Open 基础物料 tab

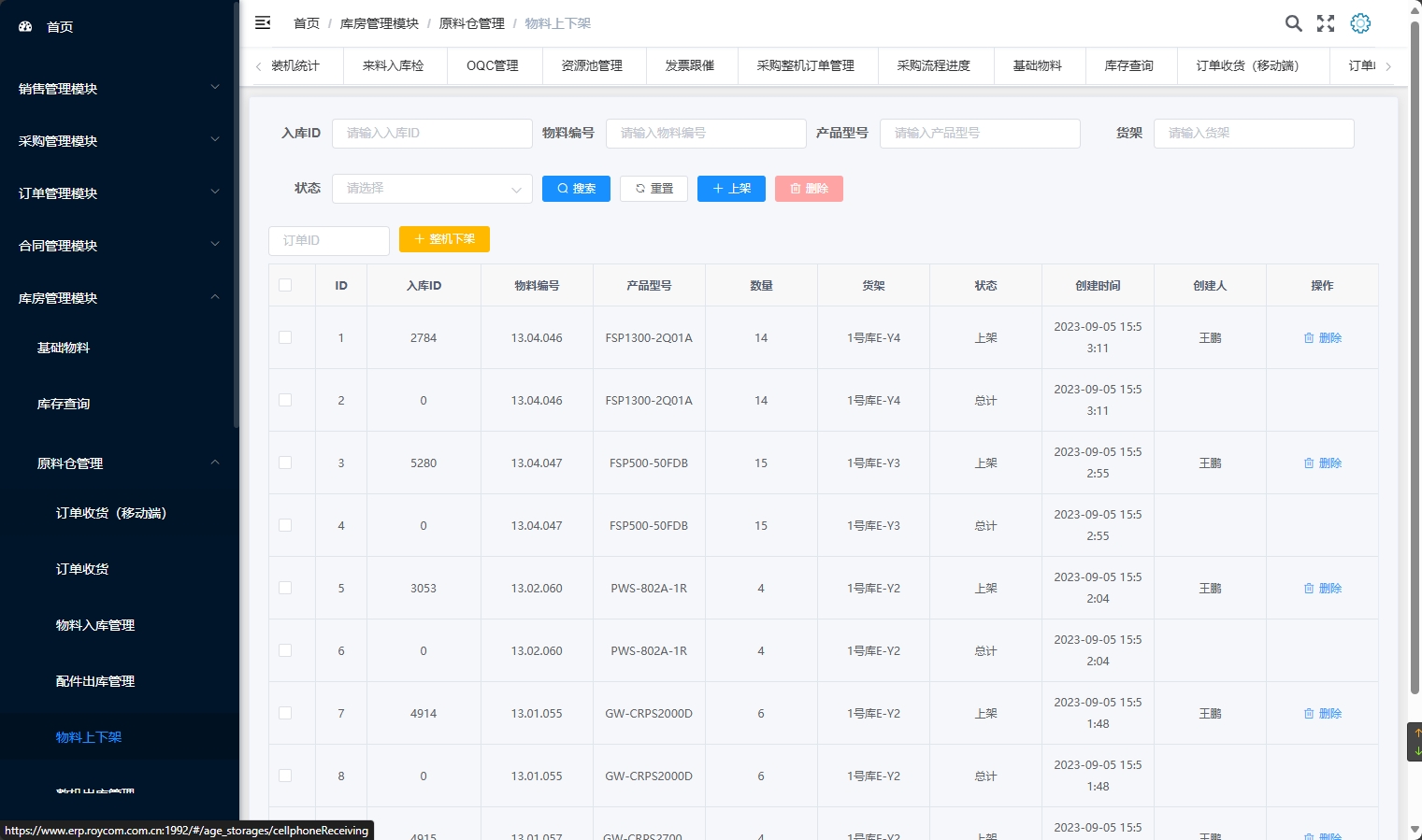[1038, 65]
